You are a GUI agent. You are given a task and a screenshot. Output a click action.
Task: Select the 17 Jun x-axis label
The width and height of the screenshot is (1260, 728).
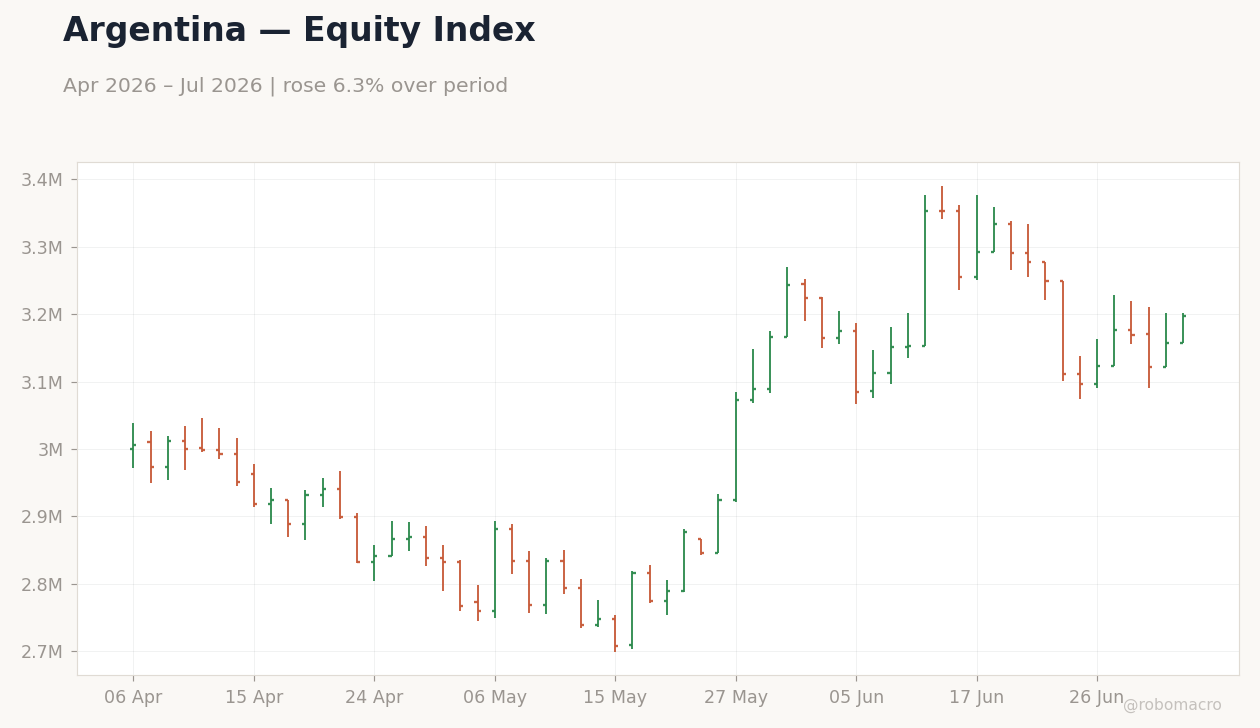click(977, 697)
